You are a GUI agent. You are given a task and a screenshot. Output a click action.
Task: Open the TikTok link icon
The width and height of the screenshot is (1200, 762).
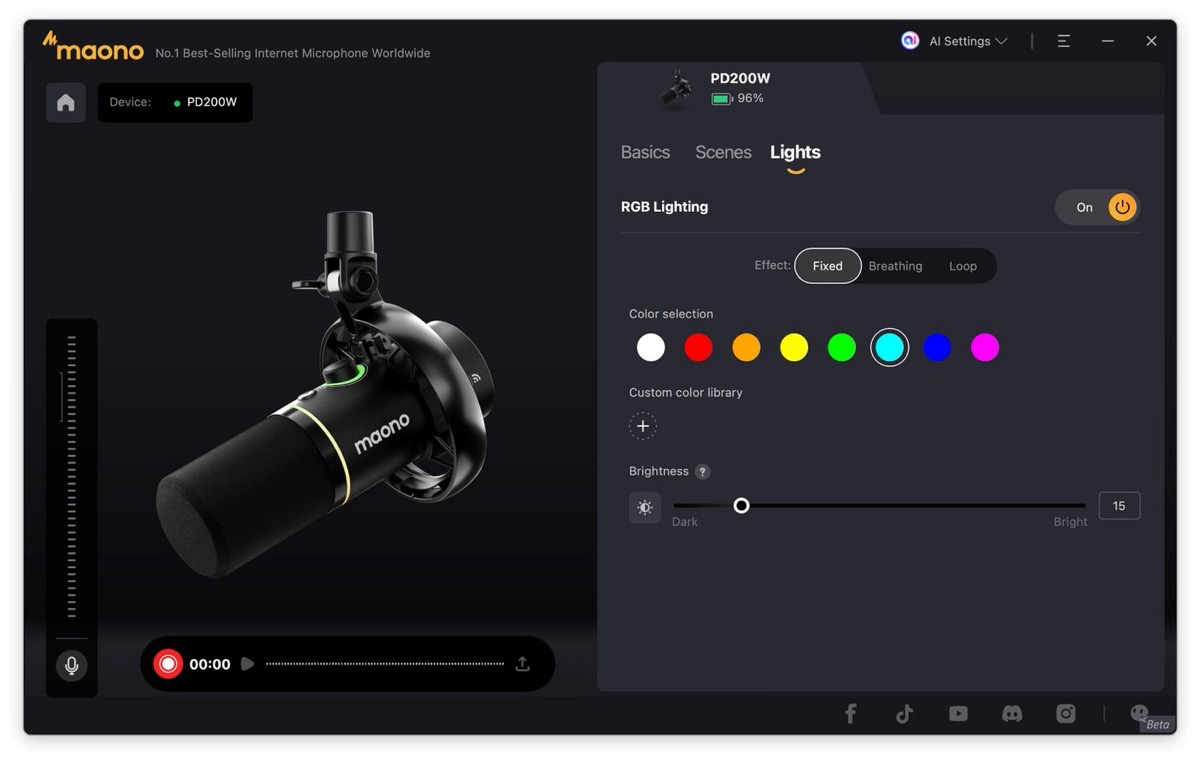coord(904,713)
